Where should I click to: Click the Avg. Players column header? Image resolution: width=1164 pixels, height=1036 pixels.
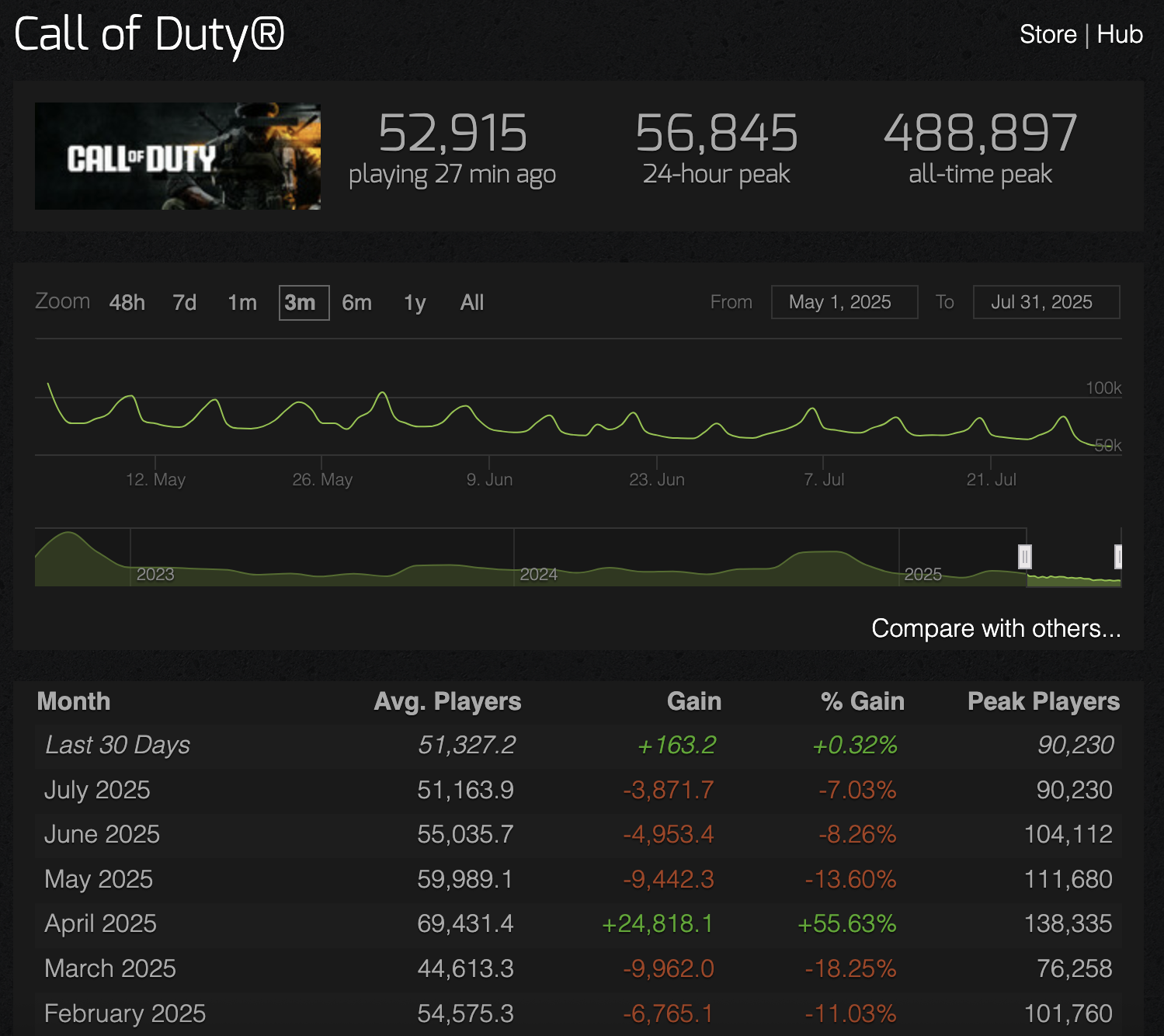447,701
